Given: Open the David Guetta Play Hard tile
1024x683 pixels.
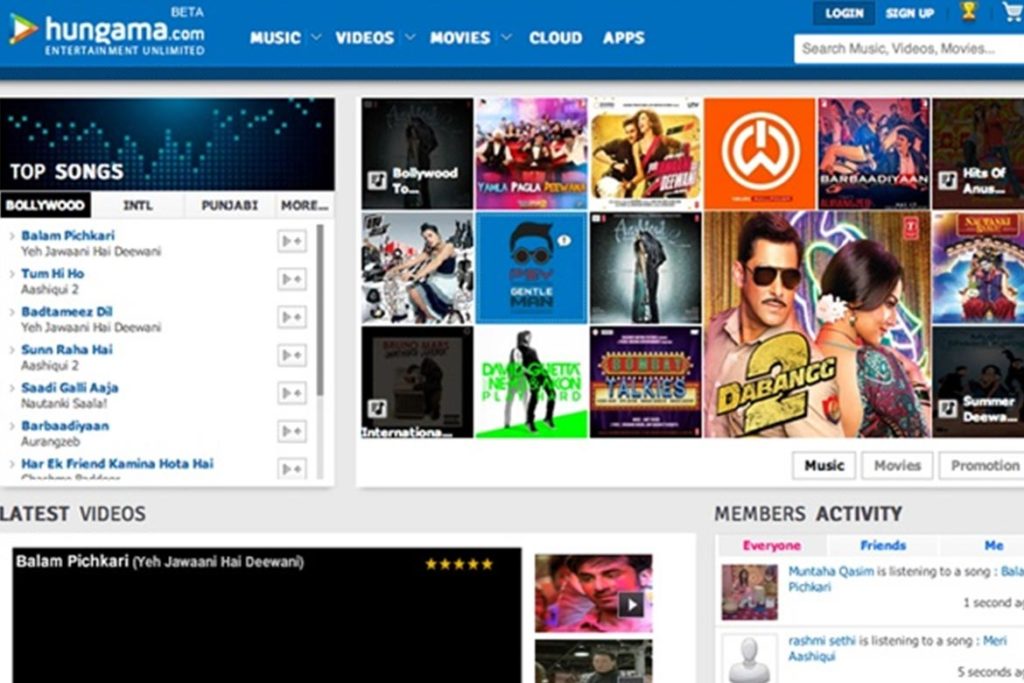Looking at the screenshot, I should [x=532, y=381].
